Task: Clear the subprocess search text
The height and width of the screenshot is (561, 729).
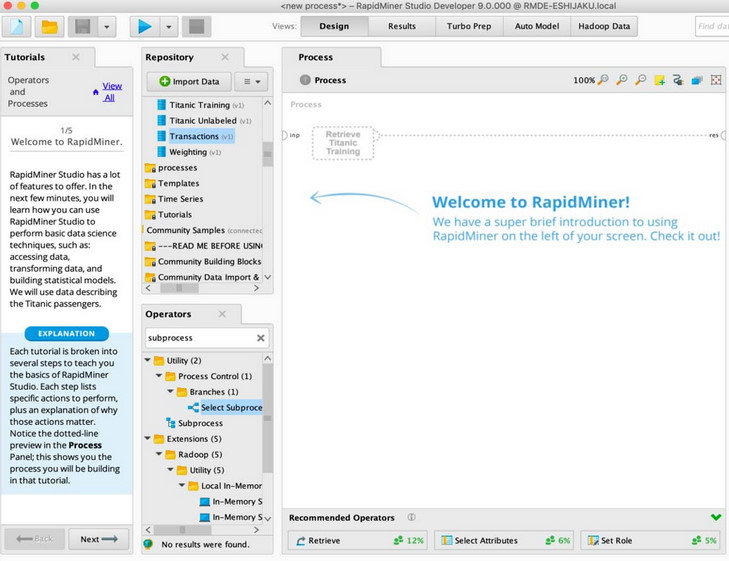Action: pos(261,338)
